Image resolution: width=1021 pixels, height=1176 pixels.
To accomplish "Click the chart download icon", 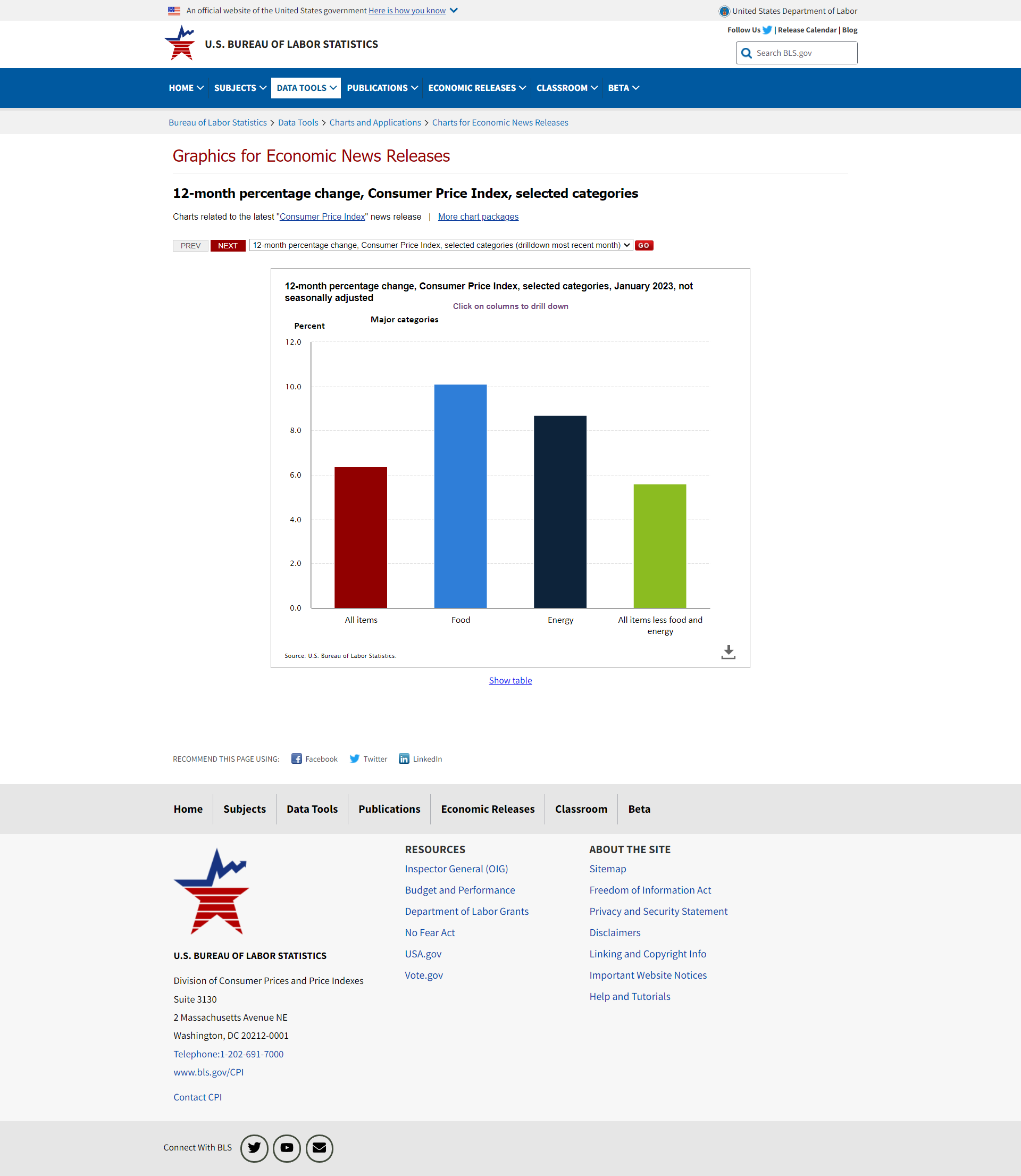I will 727,652.
